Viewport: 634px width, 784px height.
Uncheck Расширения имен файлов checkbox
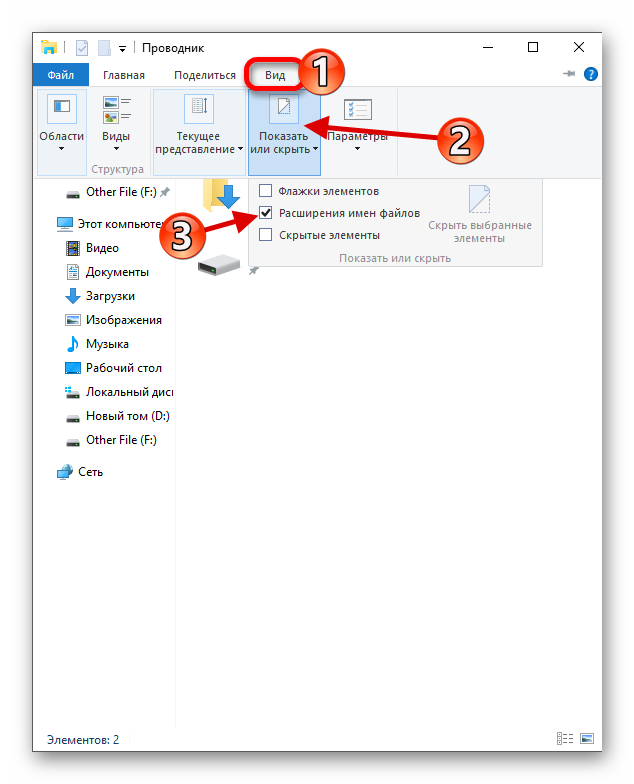pos(266,212)
